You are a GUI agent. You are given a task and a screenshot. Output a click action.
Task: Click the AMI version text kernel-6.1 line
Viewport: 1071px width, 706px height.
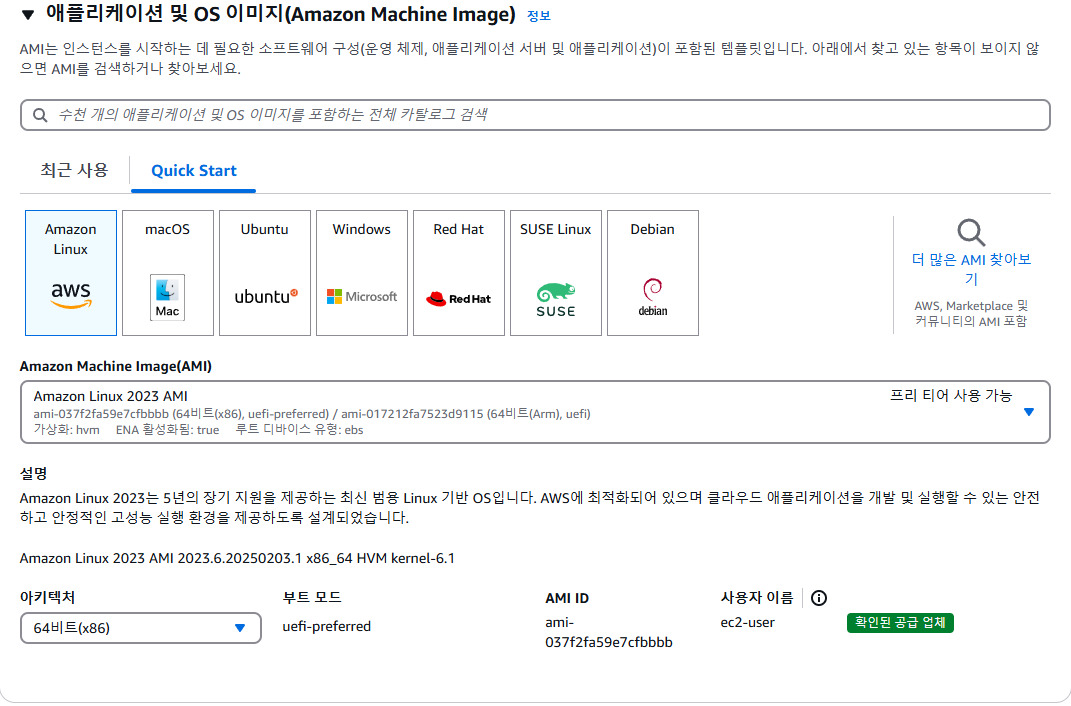click(x=237, y=559)
